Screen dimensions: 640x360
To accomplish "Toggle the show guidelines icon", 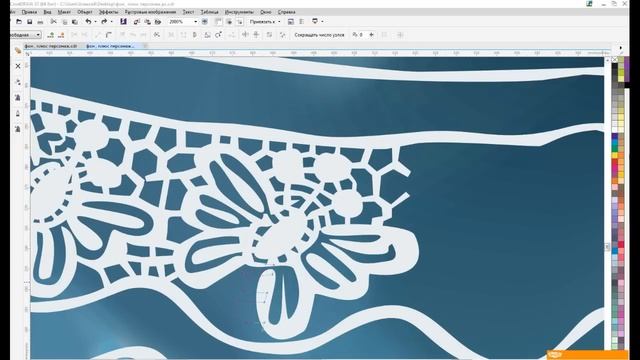I will [x=240, y=22].
